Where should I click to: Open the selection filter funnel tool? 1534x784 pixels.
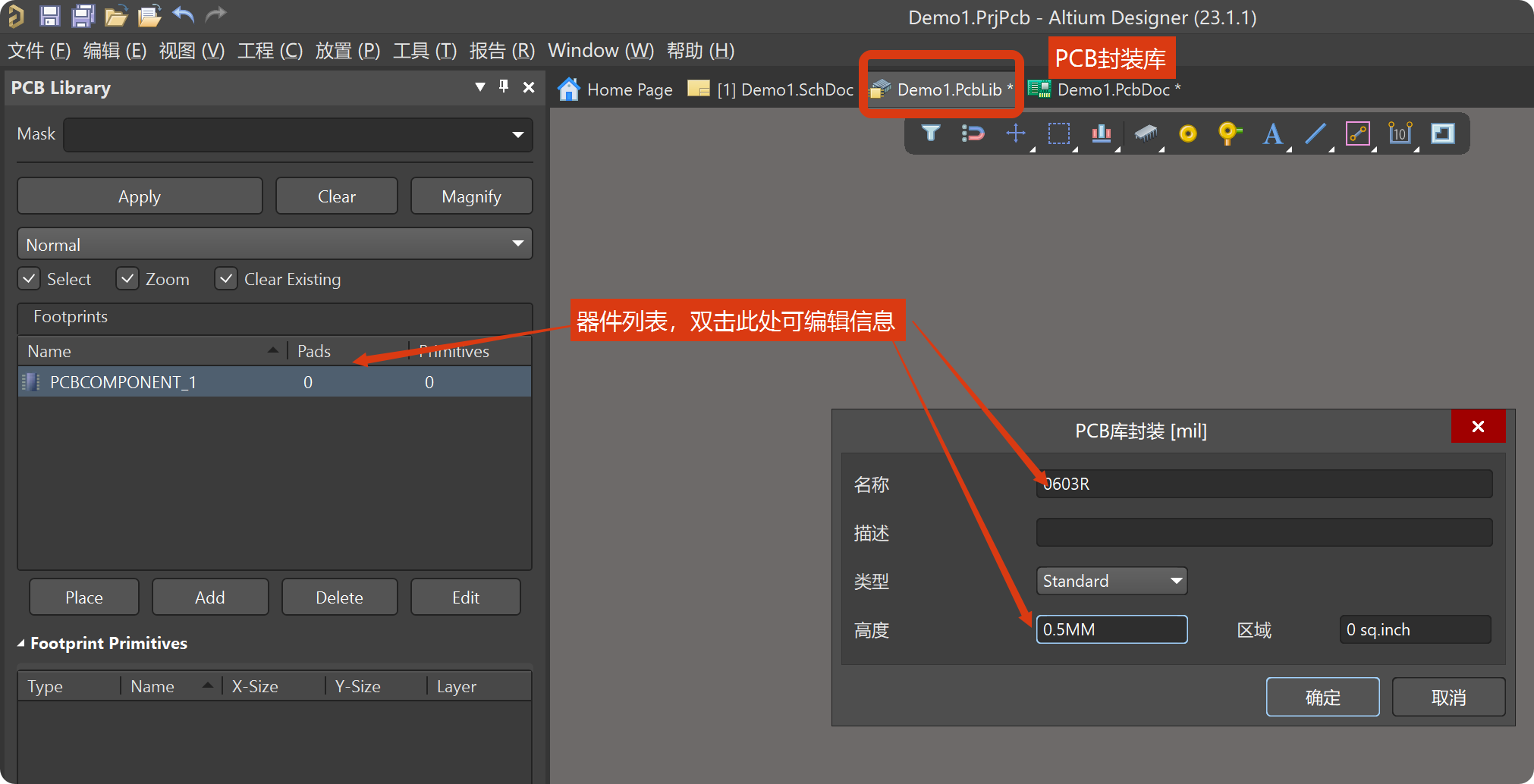(x=931, y=133)
